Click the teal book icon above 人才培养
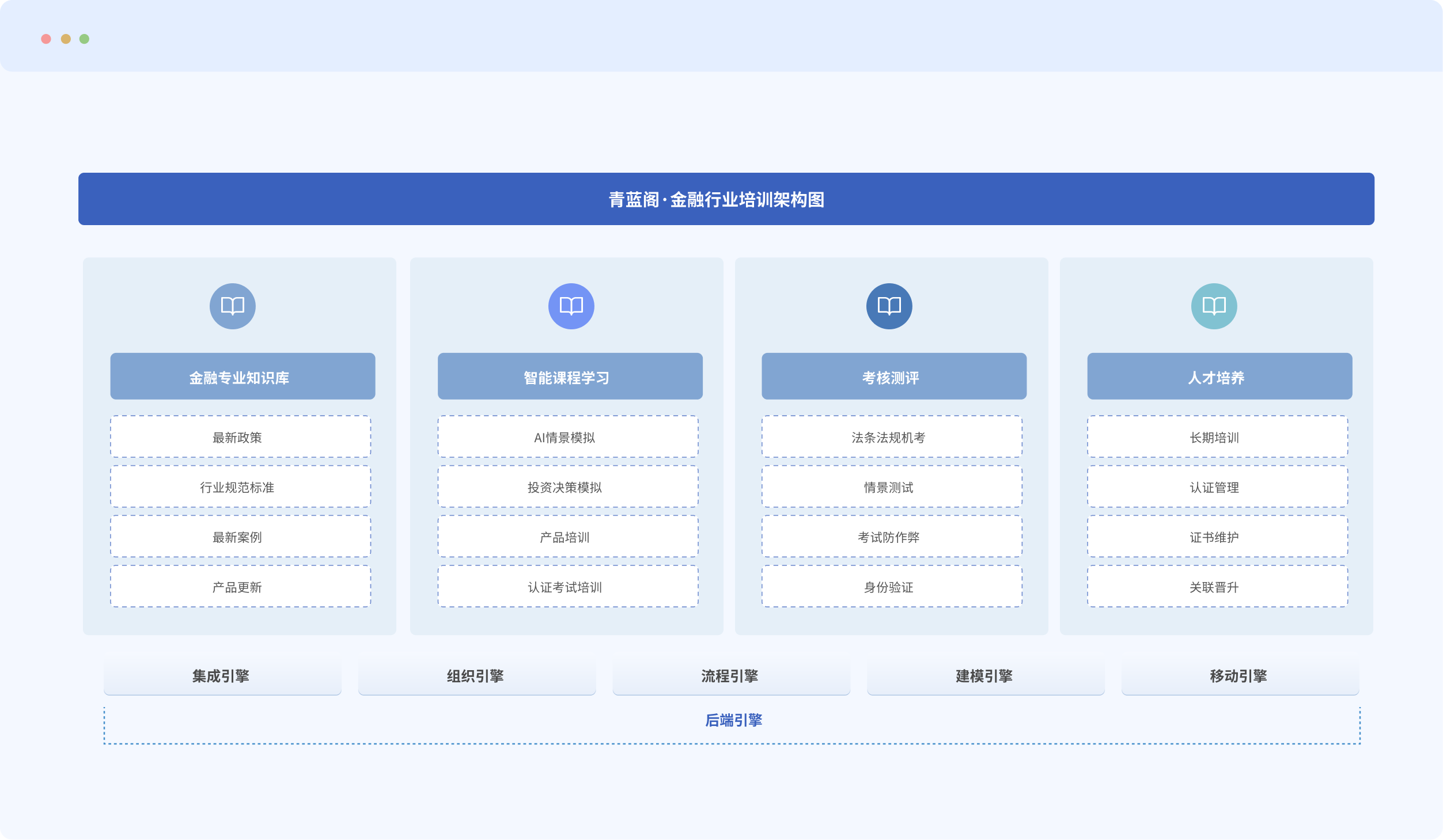 [x=1214, y=306]
